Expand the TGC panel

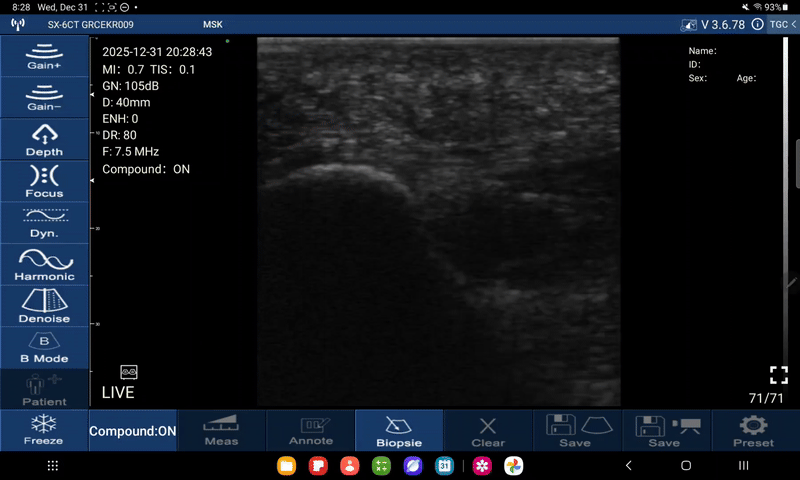(x=783, y=24)
